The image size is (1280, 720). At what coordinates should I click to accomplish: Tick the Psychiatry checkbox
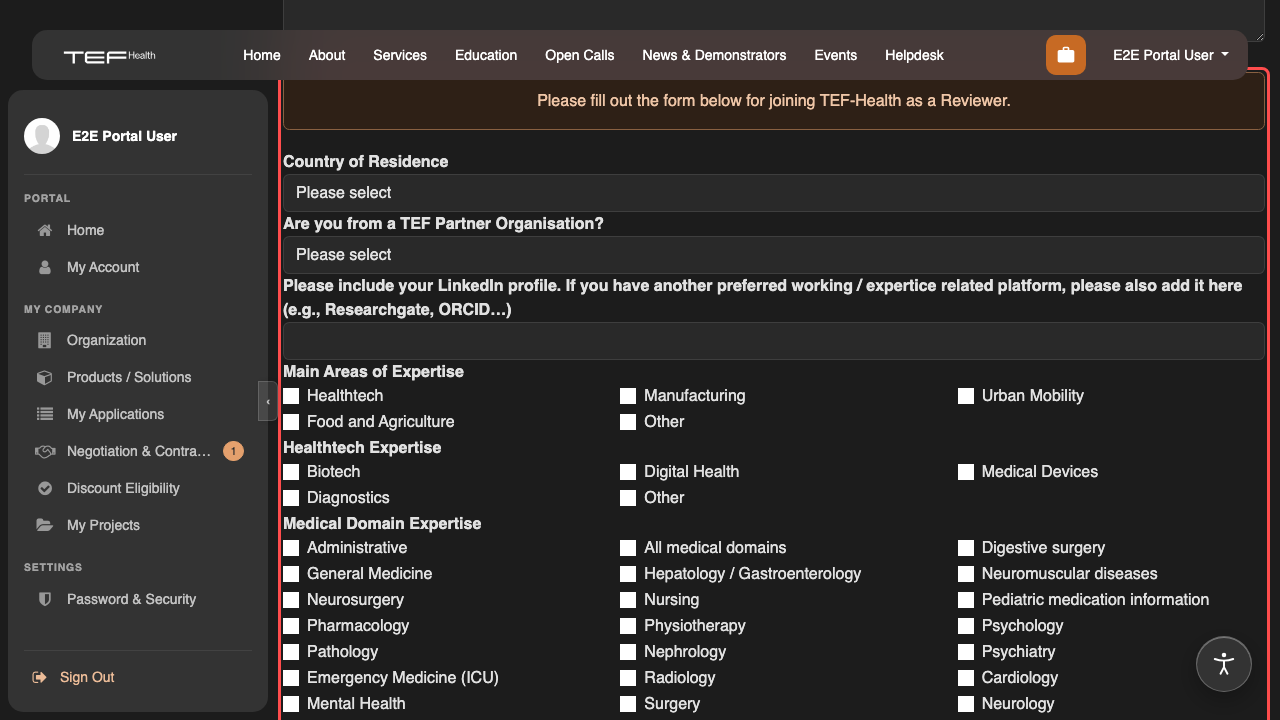tap(966, 652)
